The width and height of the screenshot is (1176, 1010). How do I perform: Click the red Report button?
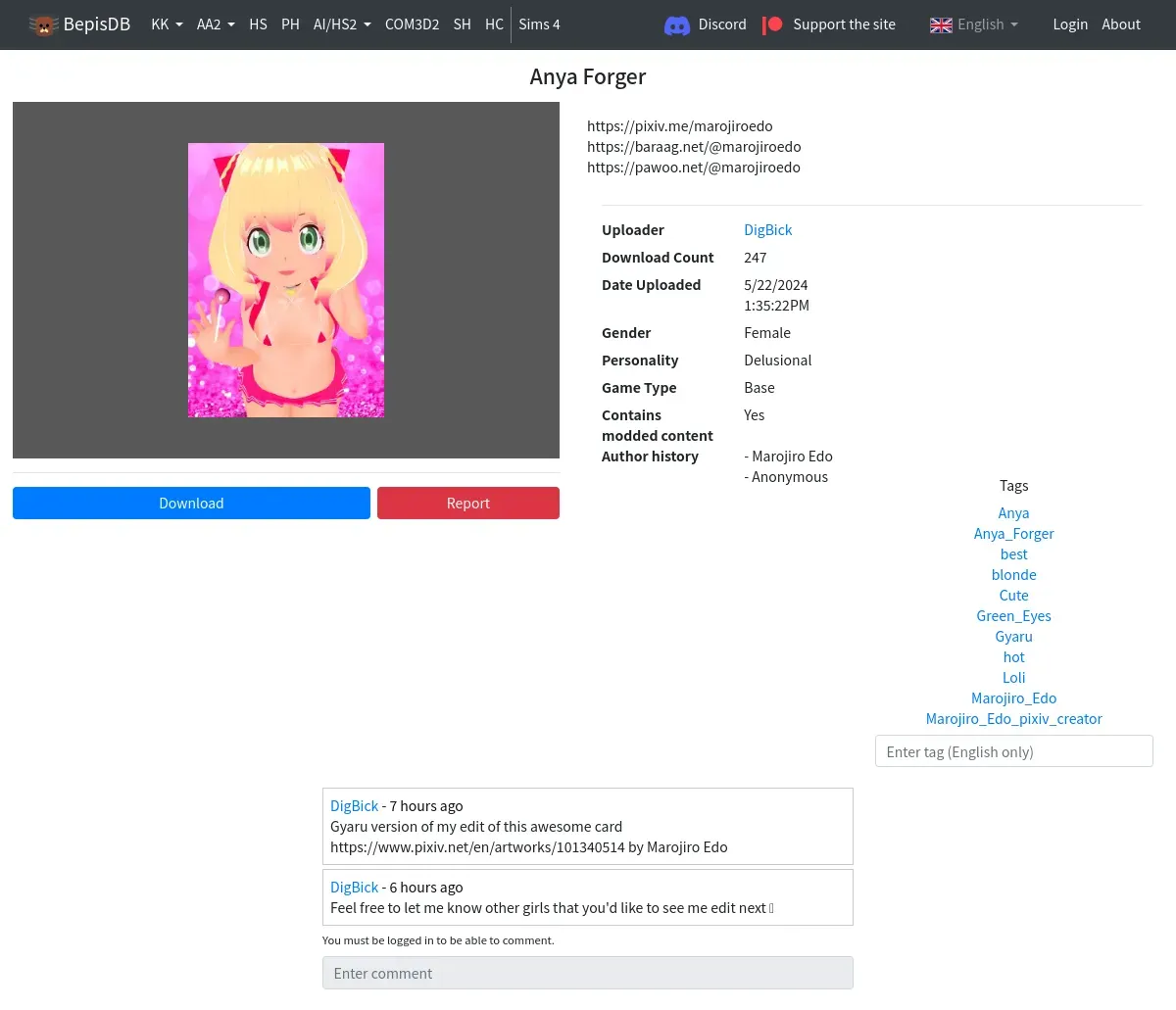[468, 504]
